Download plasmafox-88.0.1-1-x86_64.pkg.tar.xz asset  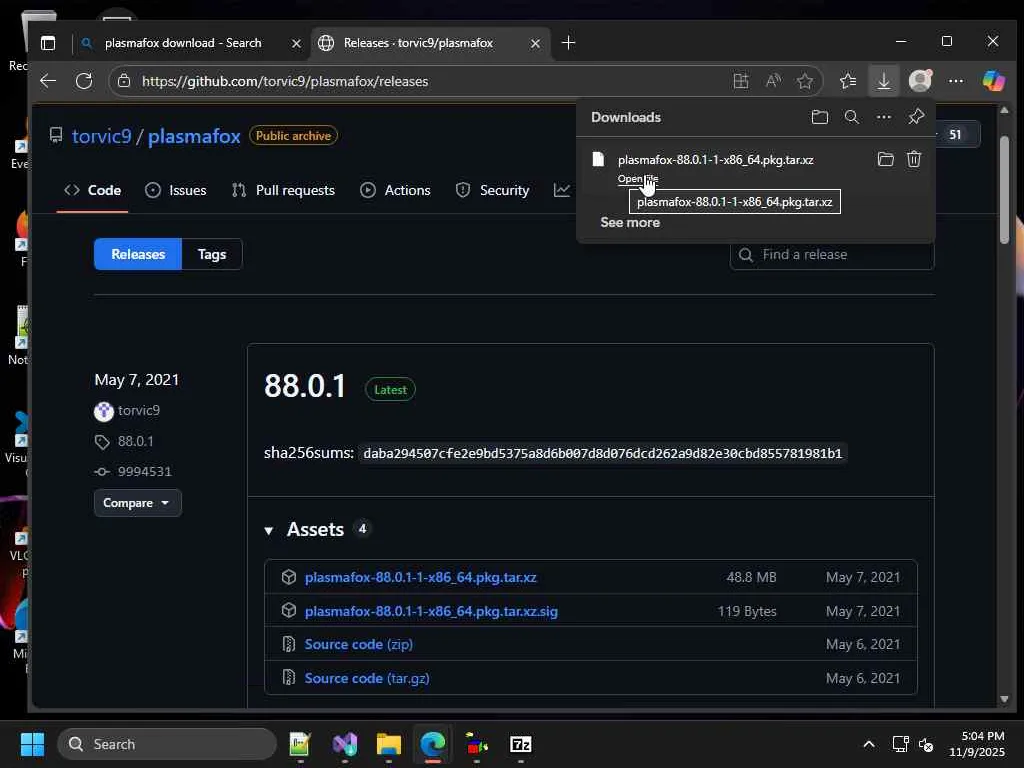point(421,577)
